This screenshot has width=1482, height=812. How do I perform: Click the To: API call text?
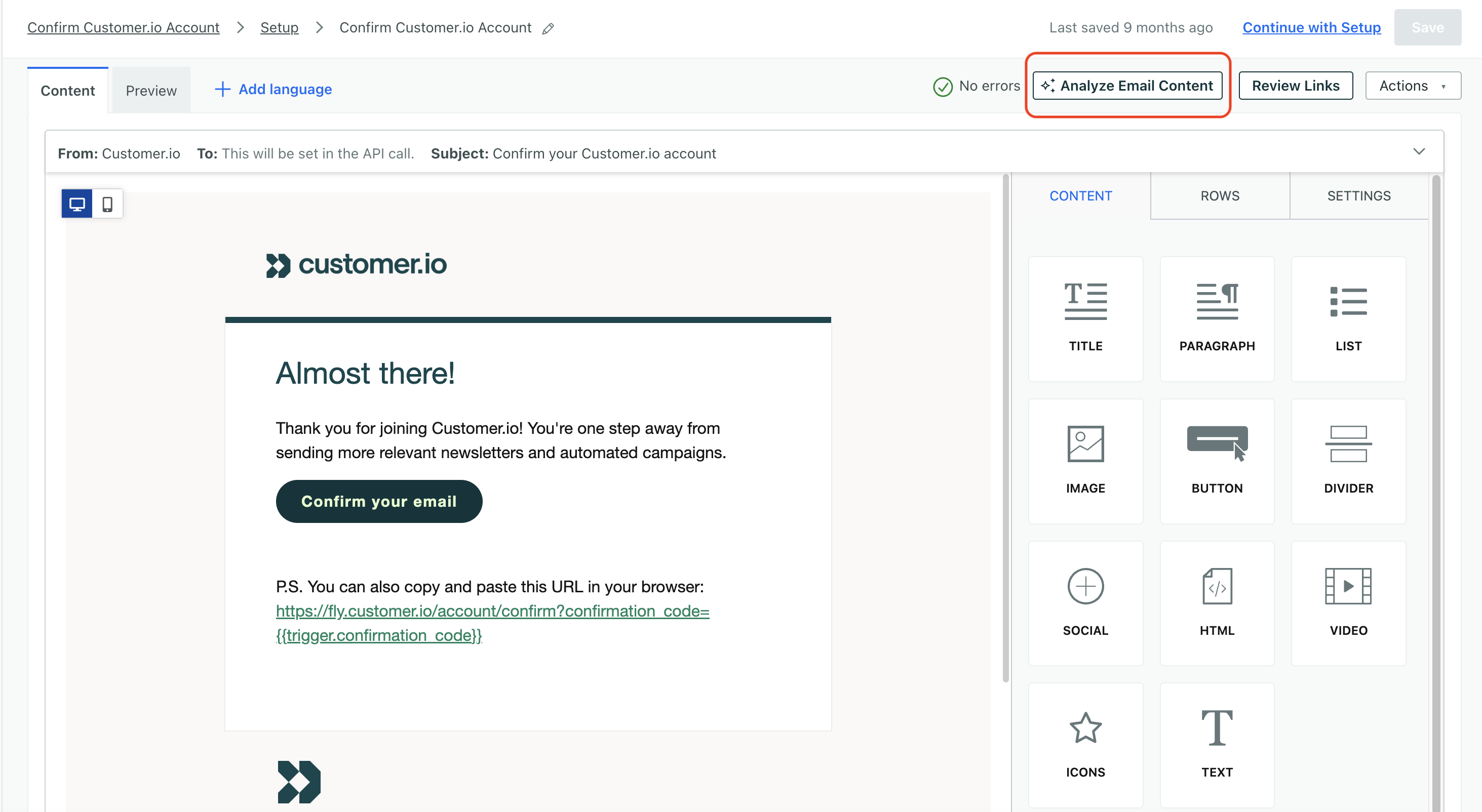point(305,153)
